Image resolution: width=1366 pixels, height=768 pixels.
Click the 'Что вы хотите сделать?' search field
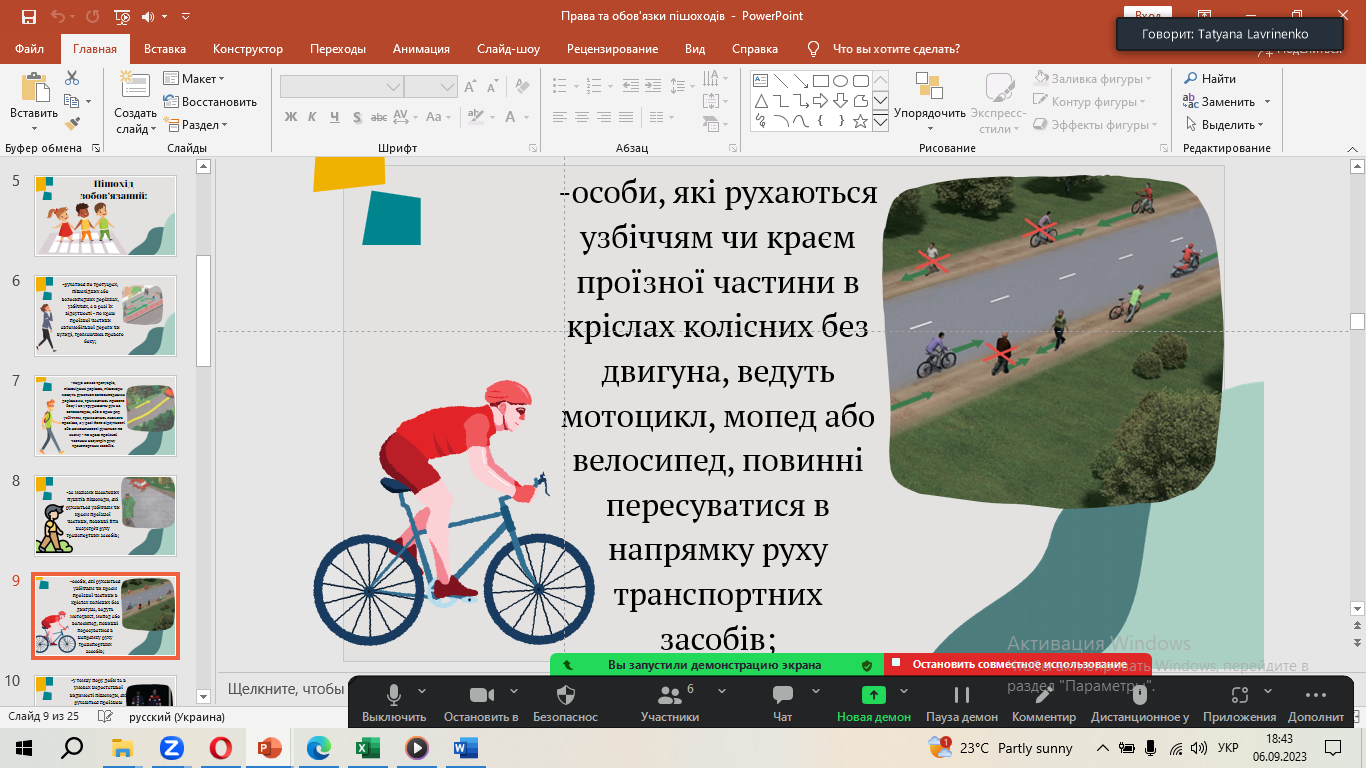click(x=896, y=49)
